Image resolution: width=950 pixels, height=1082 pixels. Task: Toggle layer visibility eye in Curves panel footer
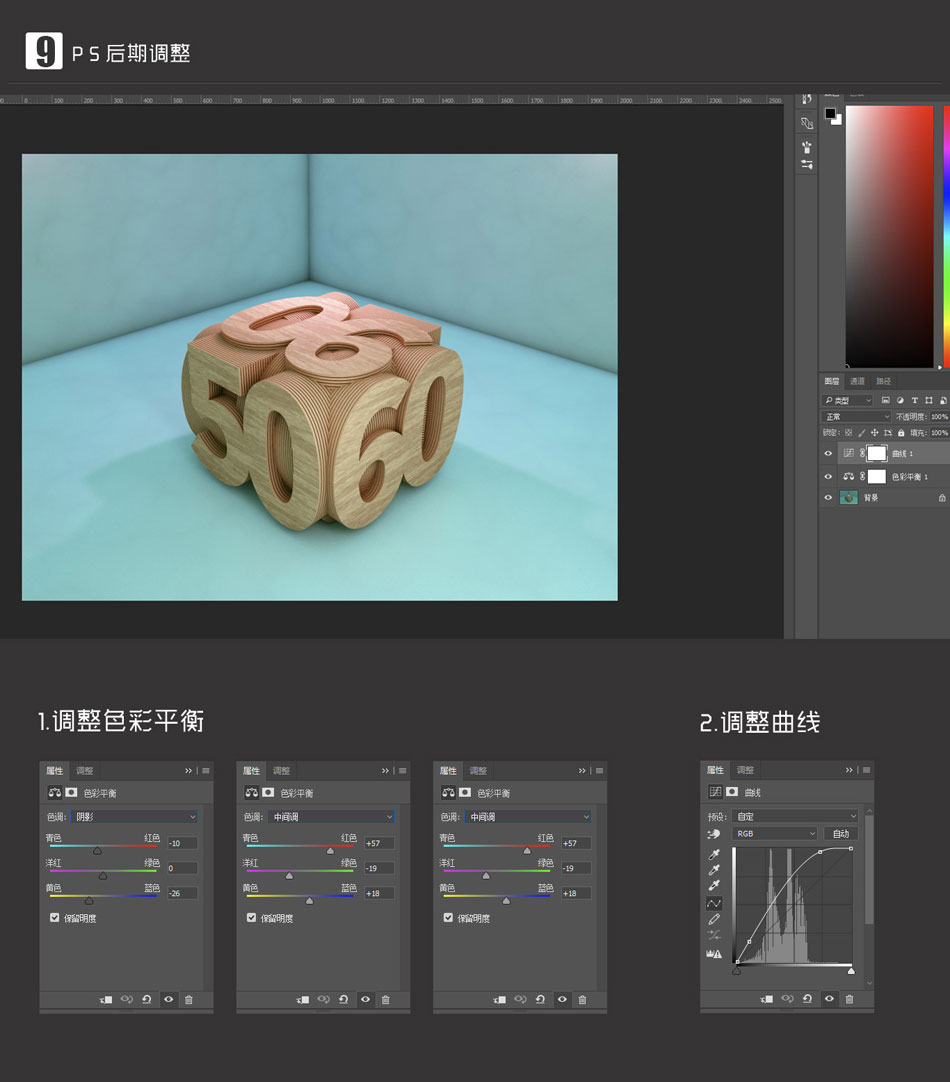[829, 999]
